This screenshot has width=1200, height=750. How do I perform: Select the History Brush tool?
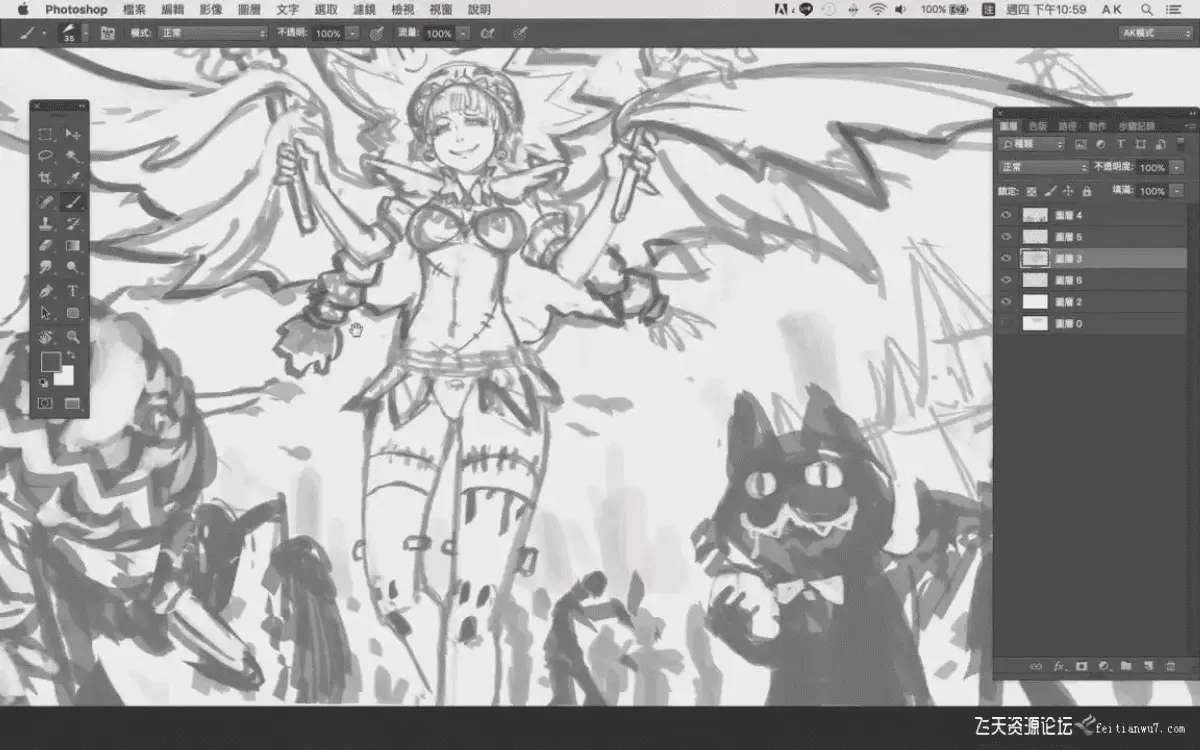coord(73,223)
